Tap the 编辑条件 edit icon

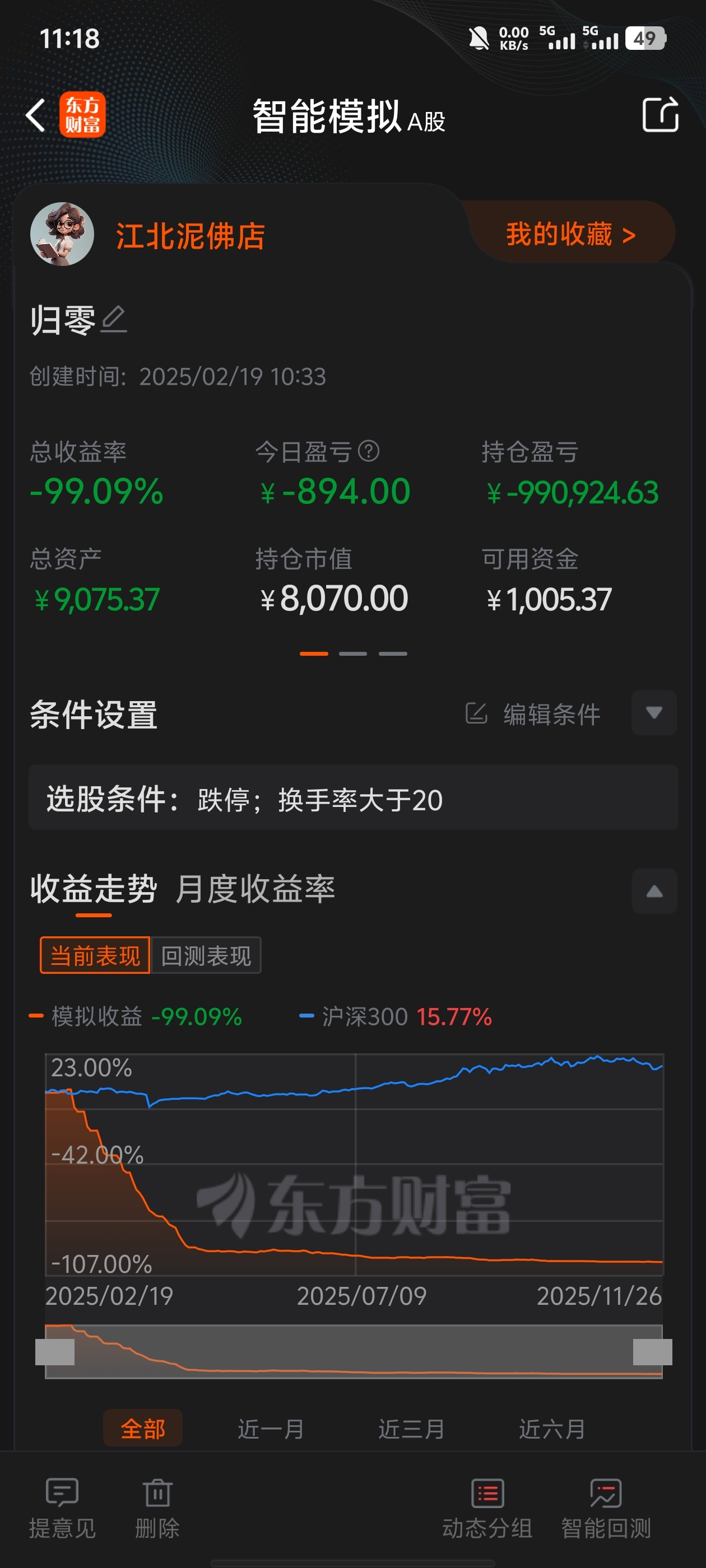(476, 713)
